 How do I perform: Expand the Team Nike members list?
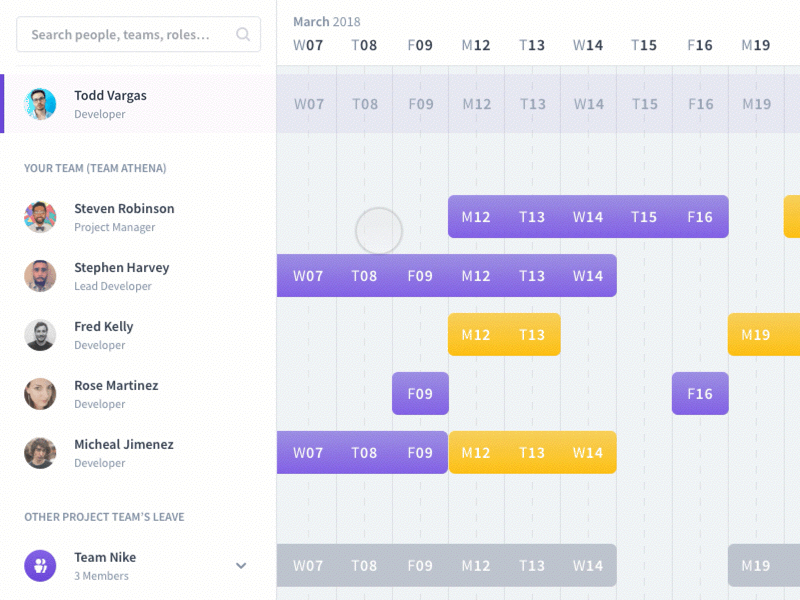241,565
